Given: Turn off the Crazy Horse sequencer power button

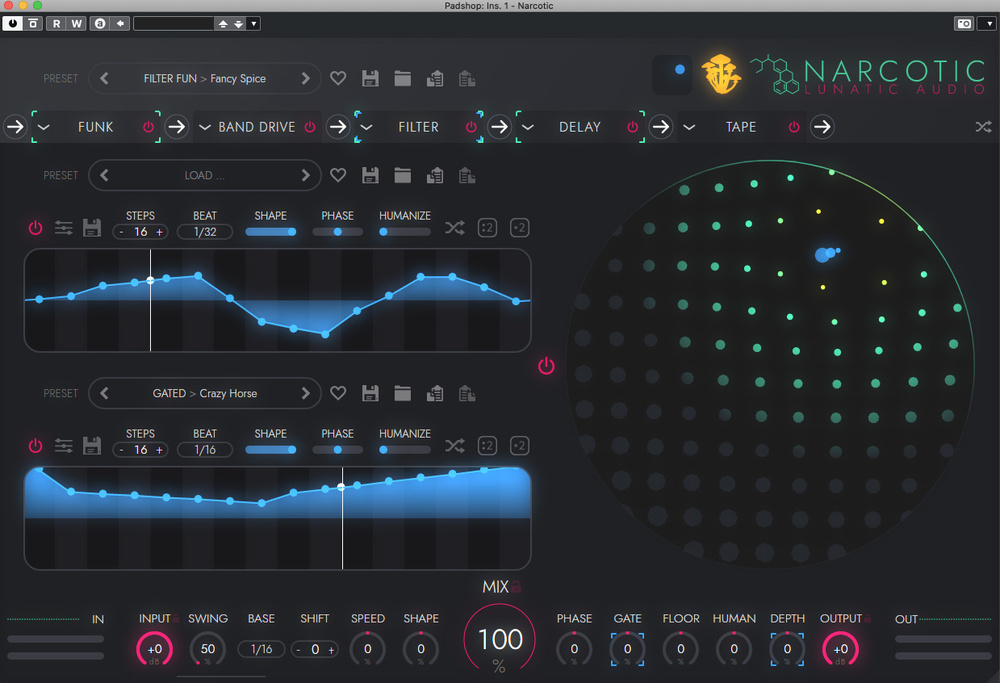Looking at the screenshot, I should tap(36, 446).
